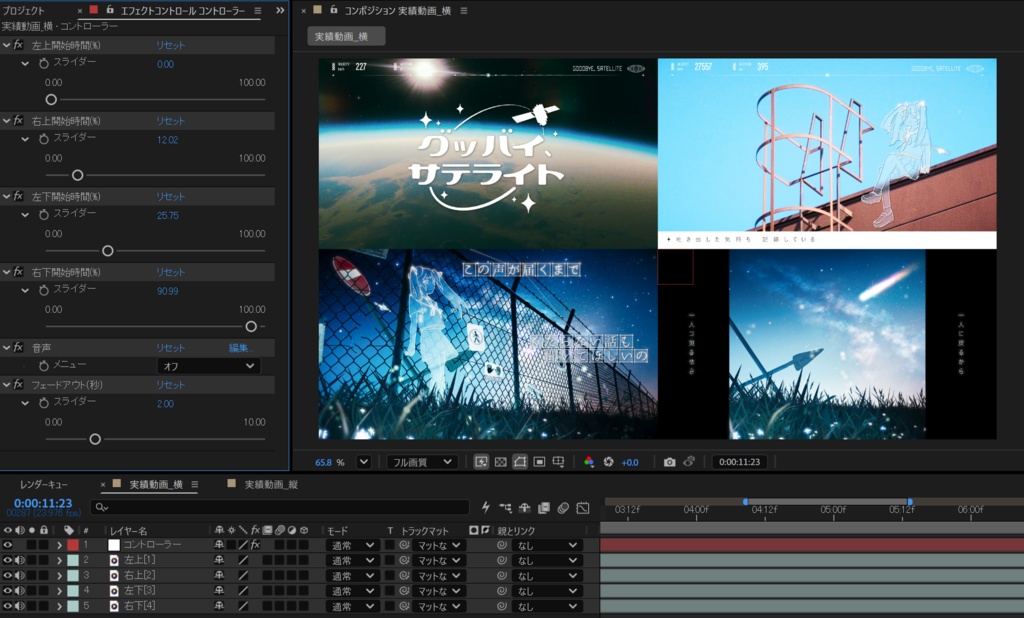Open the composition mini-flowchart icon
Image resolution: width=1024 pixels, height=618 pixels.
(505, 508)
